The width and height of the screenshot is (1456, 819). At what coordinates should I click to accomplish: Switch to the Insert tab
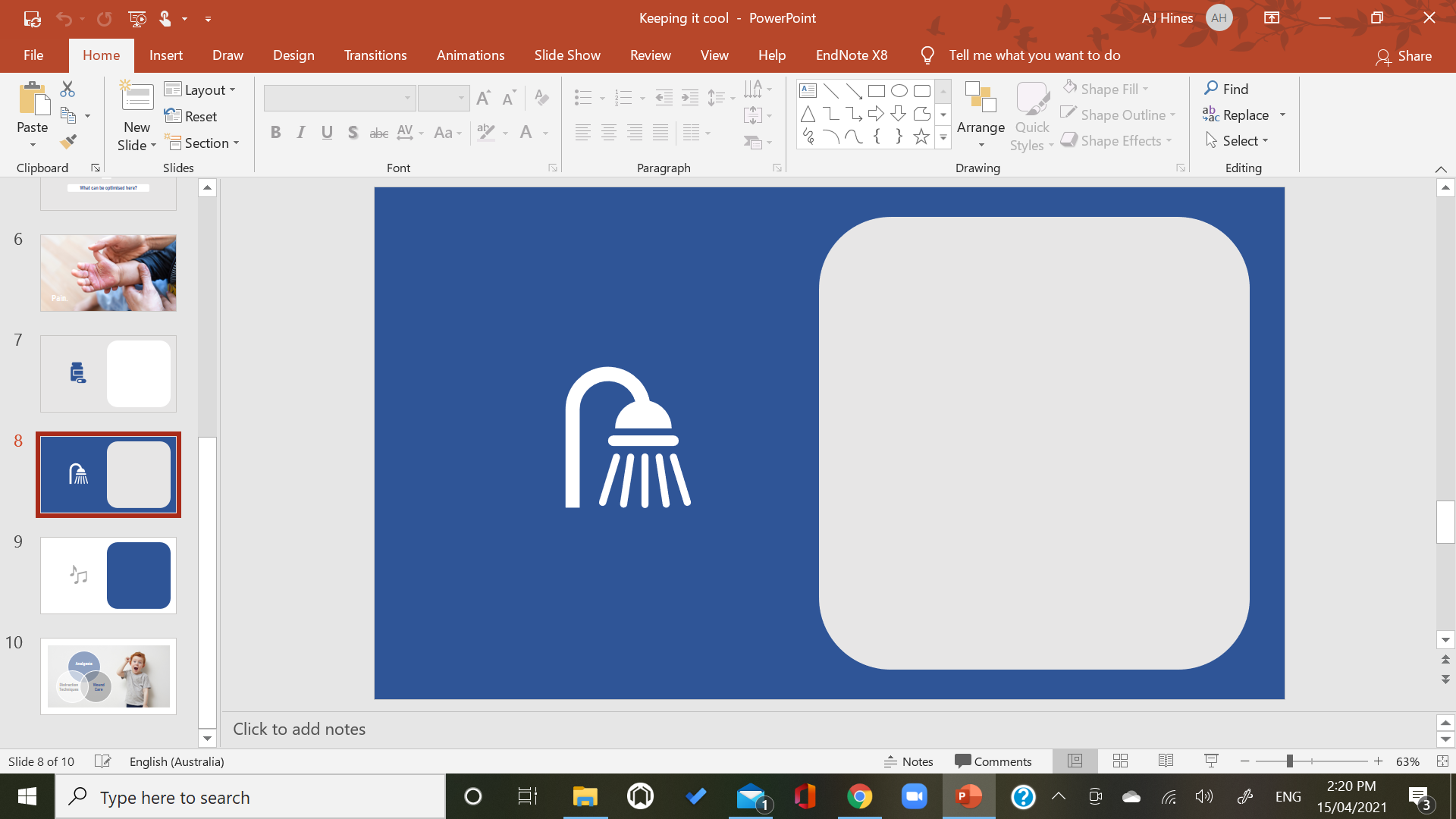pos(165,55)
